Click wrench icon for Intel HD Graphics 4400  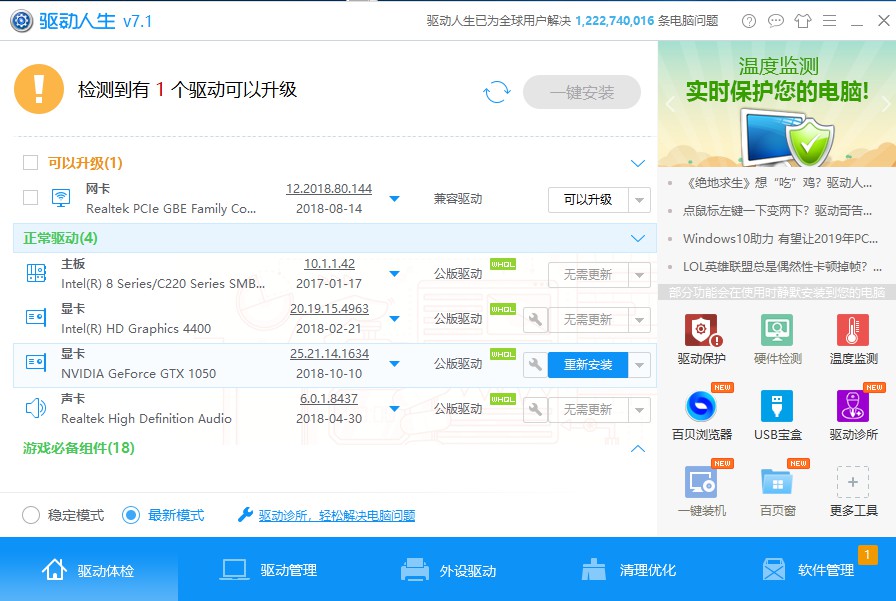535,319
